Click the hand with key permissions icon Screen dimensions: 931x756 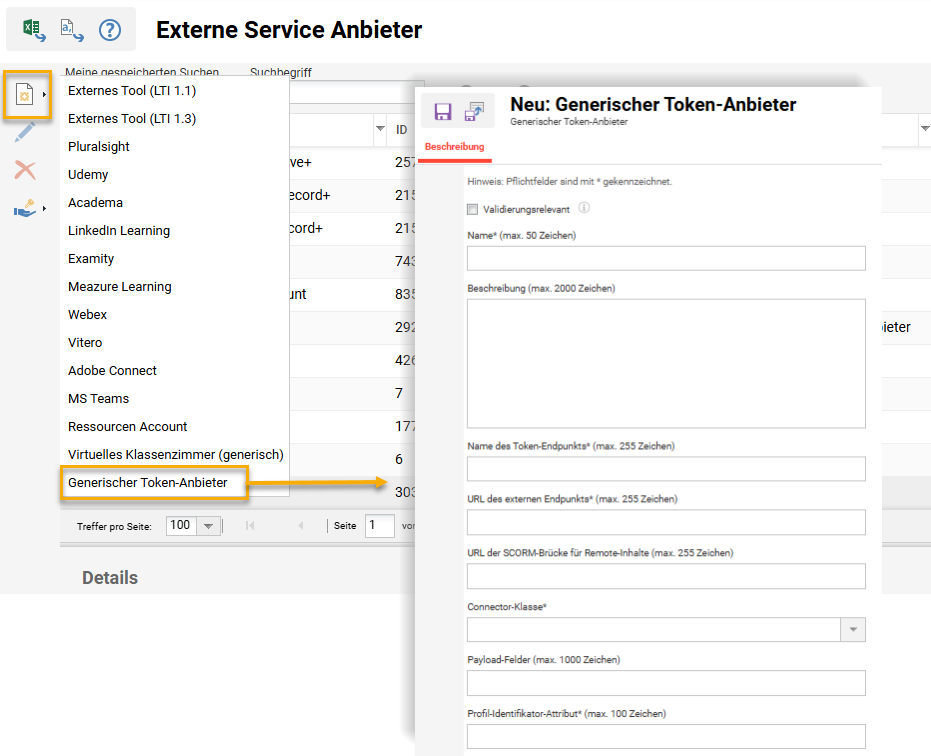pos(25,208)
